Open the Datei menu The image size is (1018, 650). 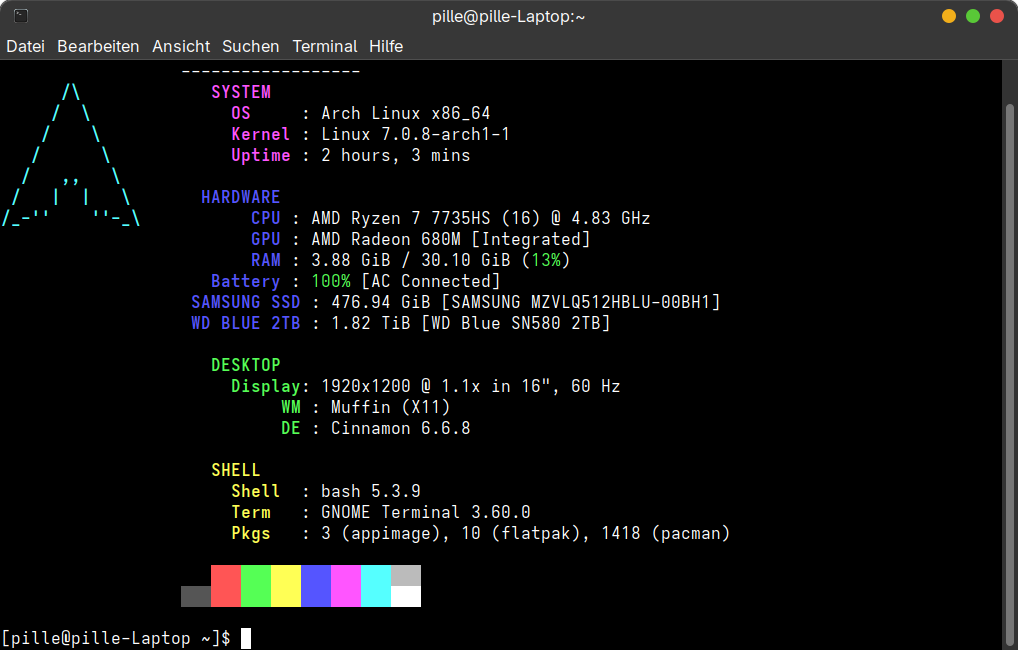click(x=25, y=46)
